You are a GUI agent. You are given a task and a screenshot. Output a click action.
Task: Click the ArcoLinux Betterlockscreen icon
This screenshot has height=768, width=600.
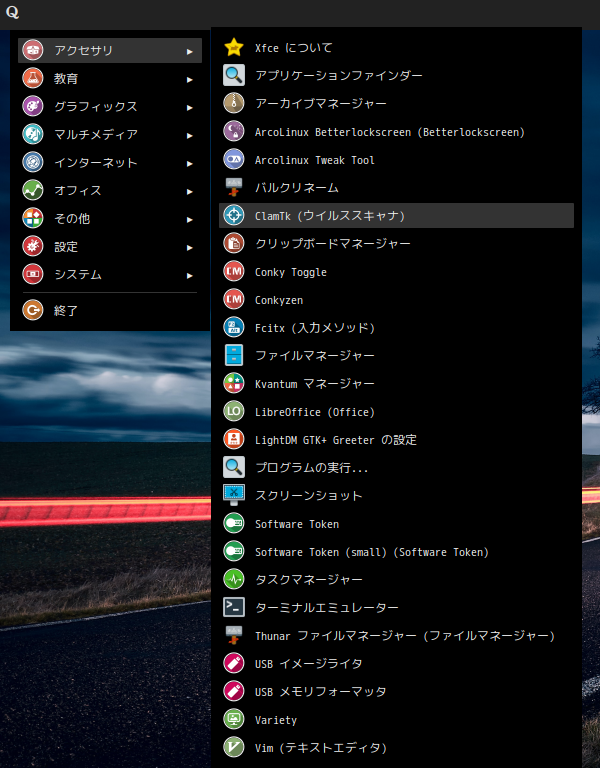tap(234, 131)
